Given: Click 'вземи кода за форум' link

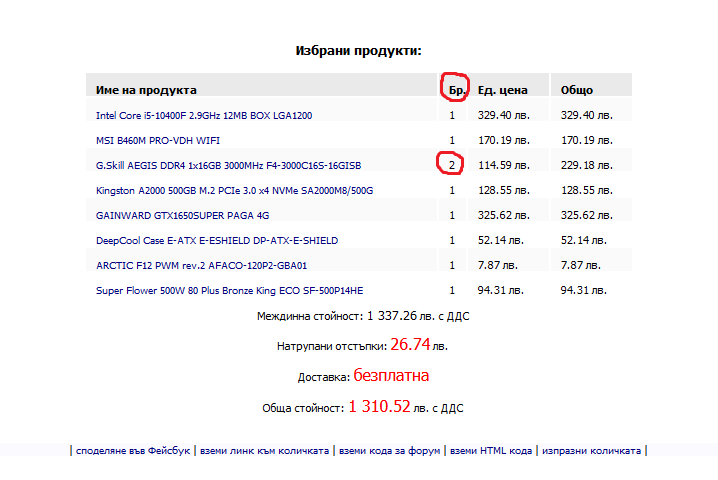Looking at the screenshot, I should tap(389, 451).
